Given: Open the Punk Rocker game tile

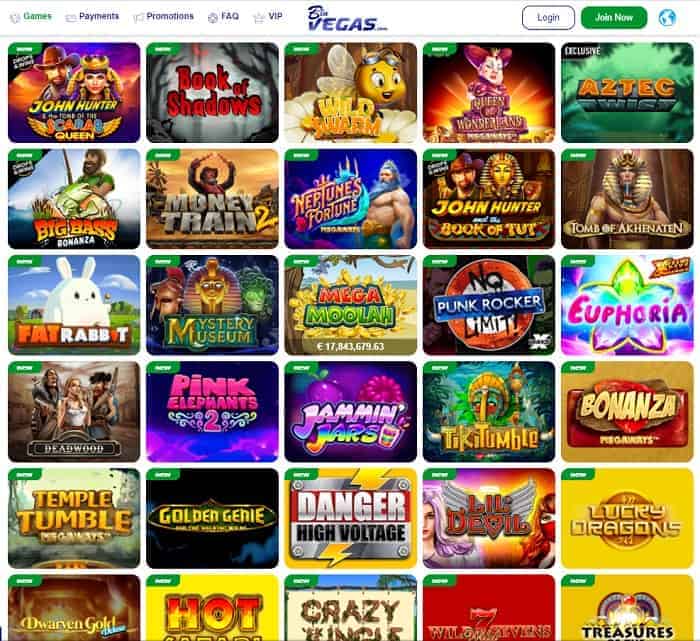Looking at the screenshot, I should tap(489, 305).
